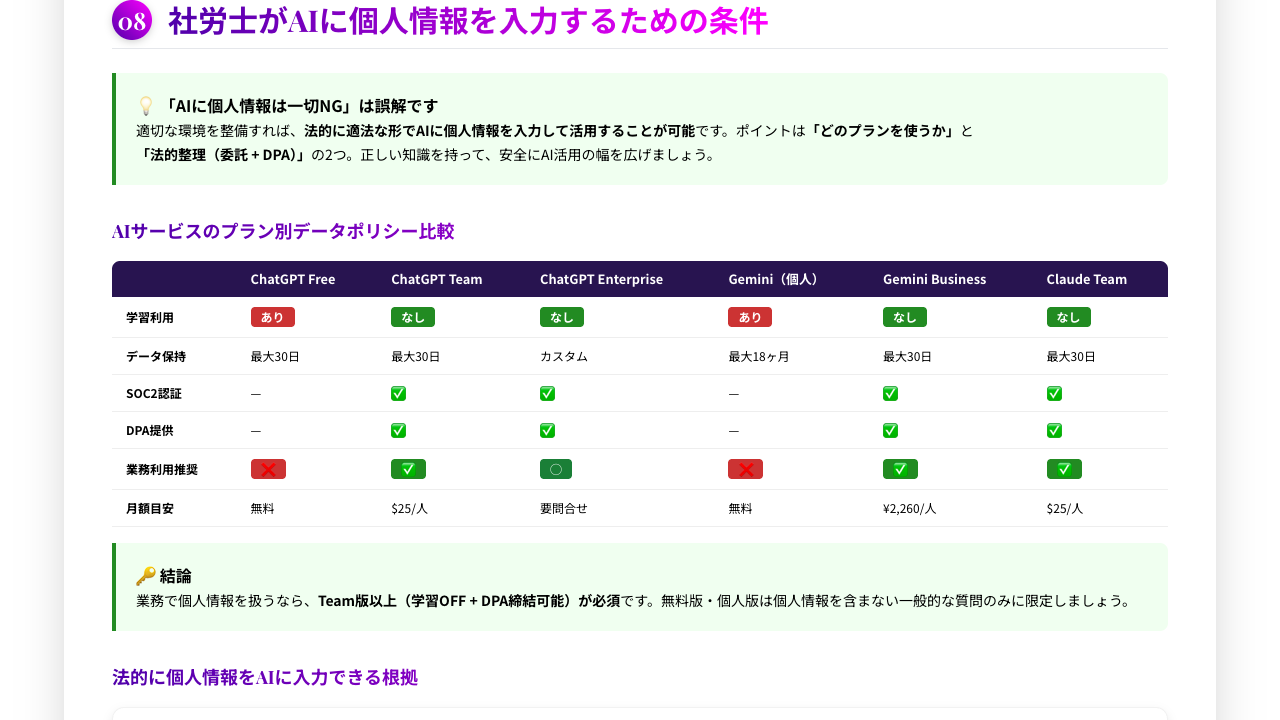This screenshot has width=1280, height=720.
Task: Click the カスタム data retention cell
Action: pos(564,357)
